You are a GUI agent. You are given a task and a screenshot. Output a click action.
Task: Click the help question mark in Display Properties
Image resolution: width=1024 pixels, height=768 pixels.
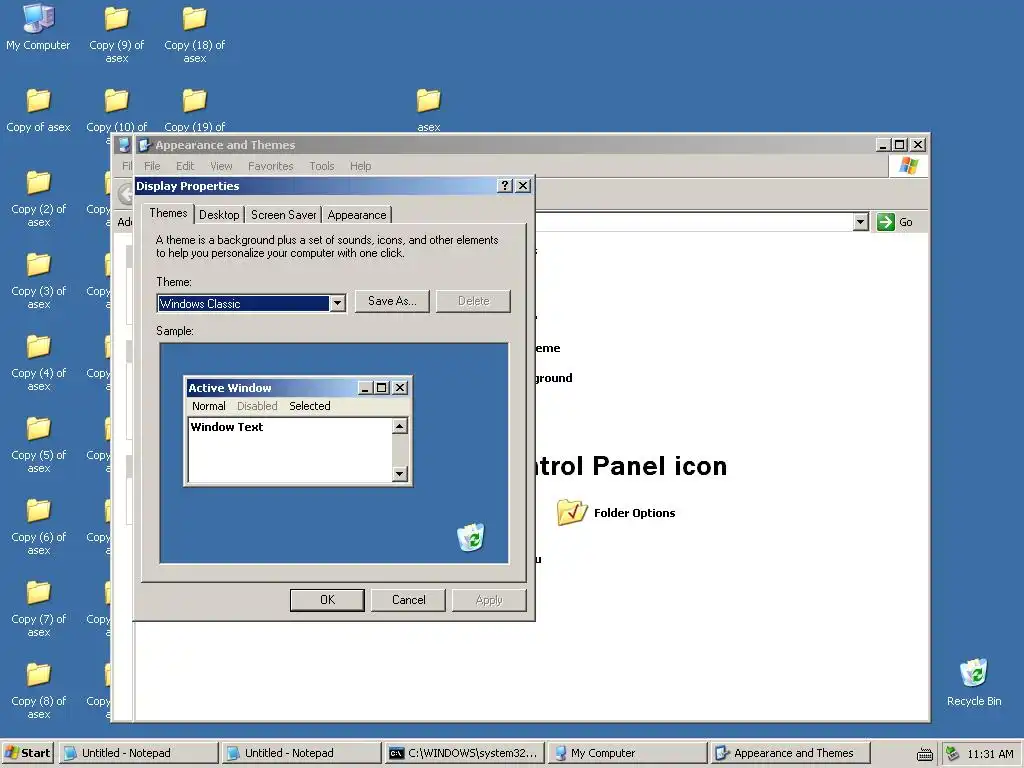click(504, 186)
